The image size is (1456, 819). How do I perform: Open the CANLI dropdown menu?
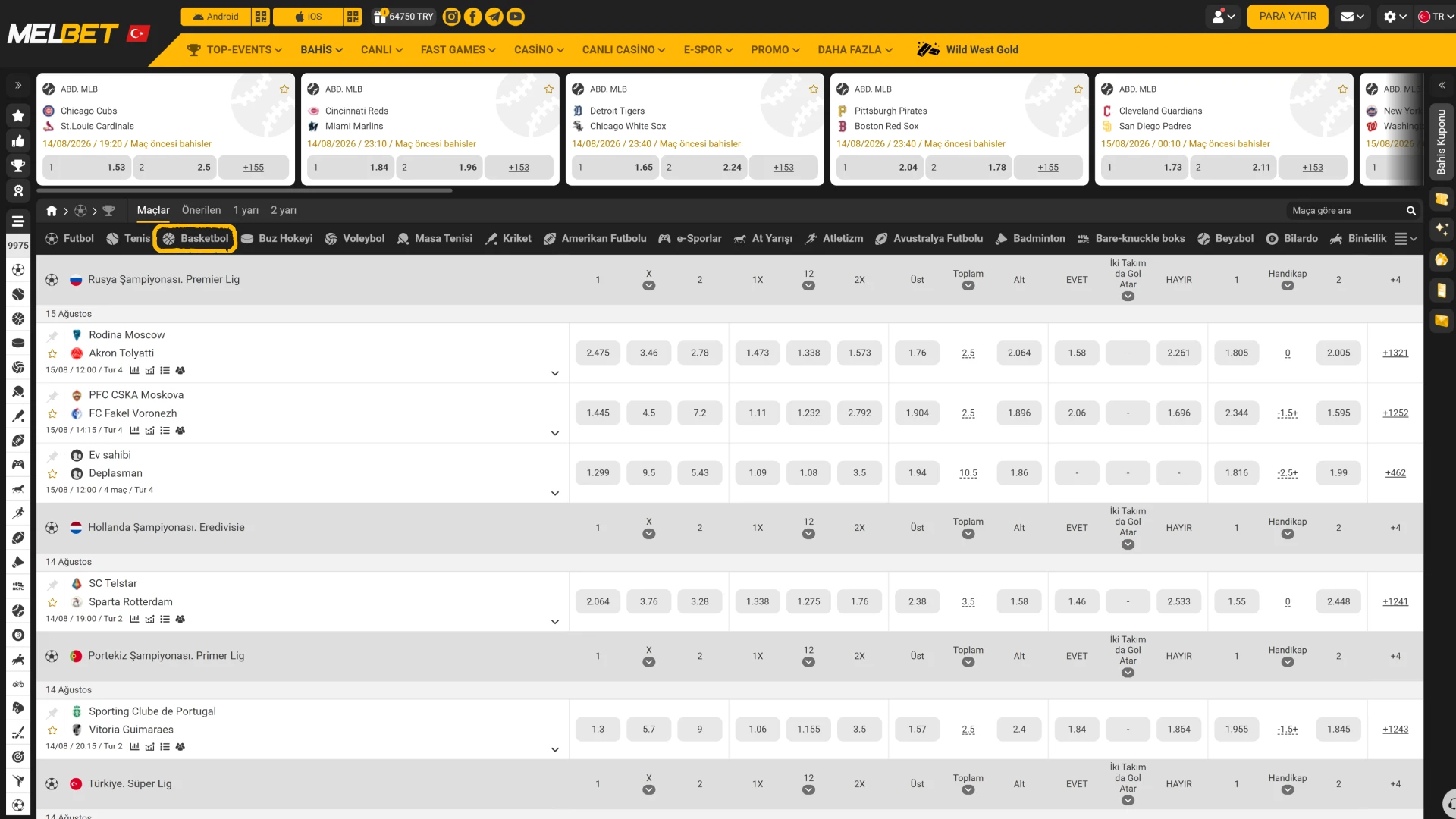pos(382,50)
